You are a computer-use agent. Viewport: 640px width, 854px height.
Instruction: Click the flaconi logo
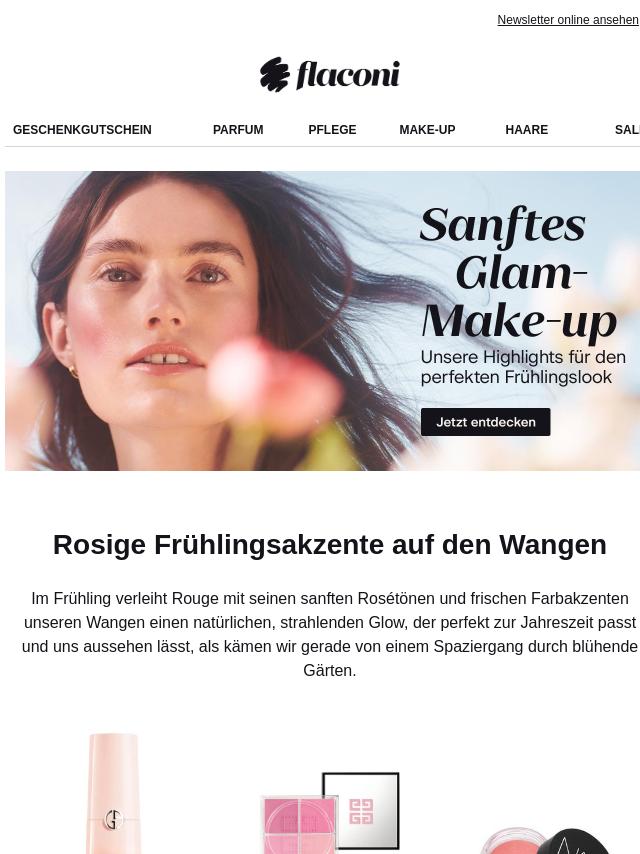coord(330,74)
